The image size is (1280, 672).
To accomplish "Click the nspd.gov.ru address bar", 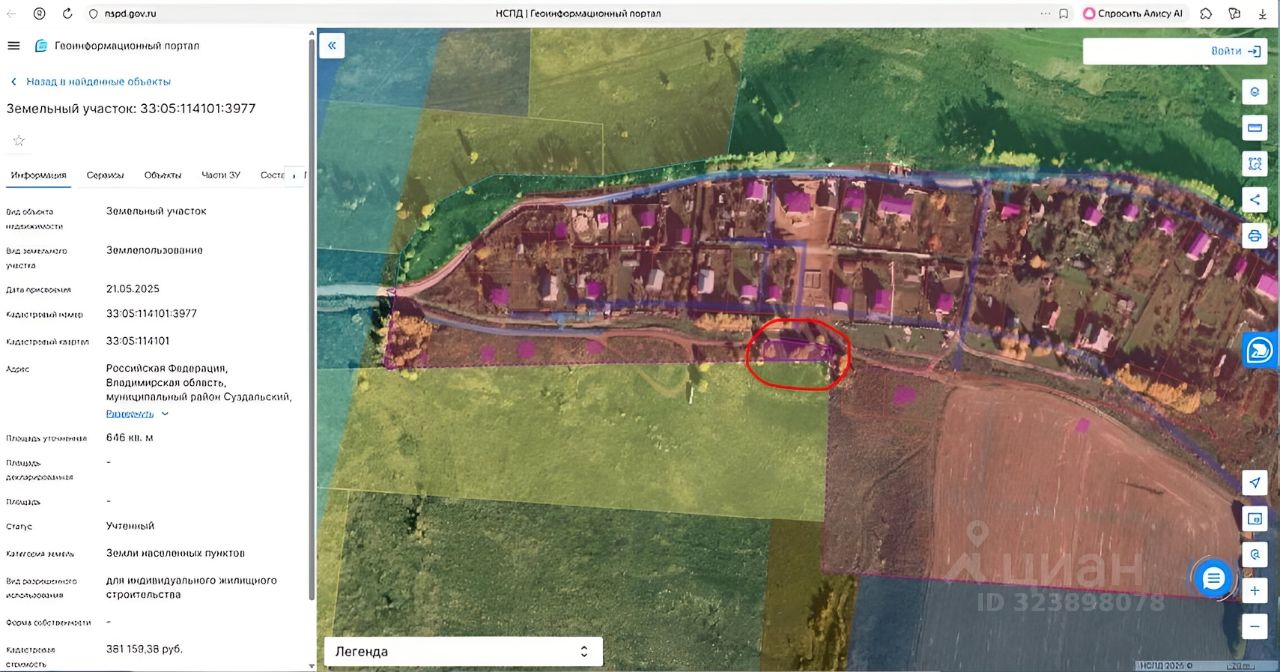I will click(x=130, y=13).
